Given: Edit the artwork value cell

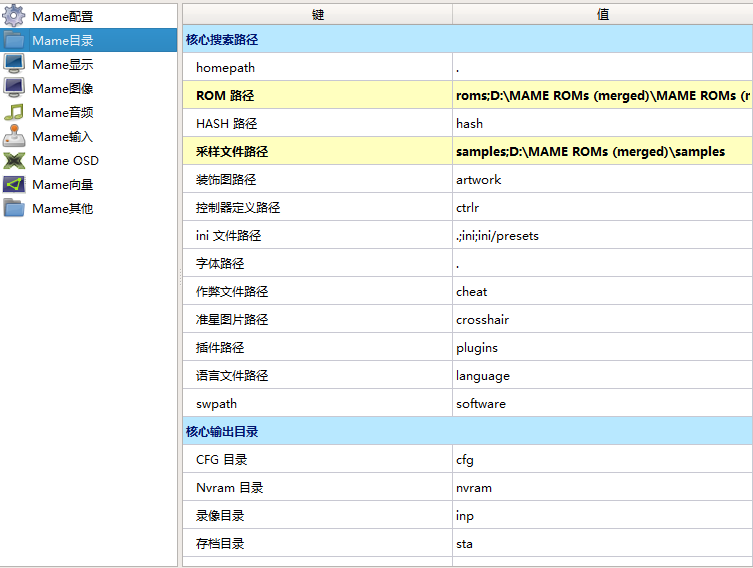Looking at the screenshot, I should coord(603,179).
